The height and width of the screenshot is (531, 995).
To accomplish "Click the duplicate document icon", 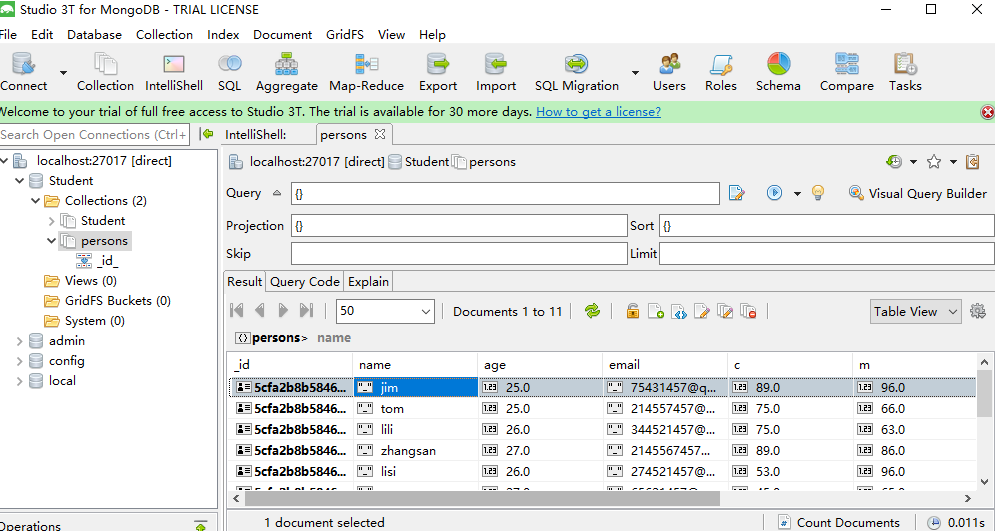I will [x=725, y=311].
